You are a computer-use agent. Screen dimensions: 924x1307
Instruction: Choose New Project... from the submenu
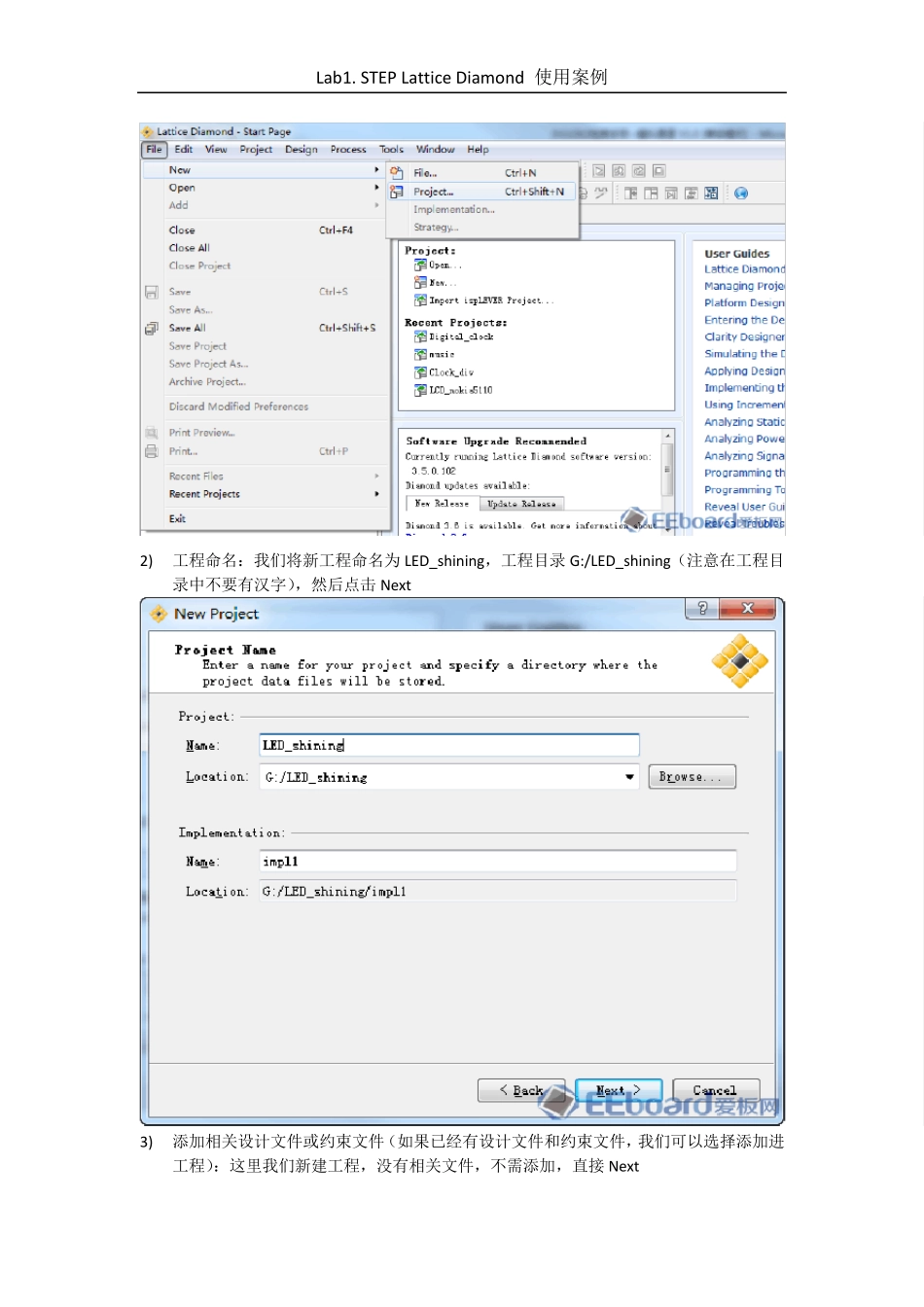(482, 192)
